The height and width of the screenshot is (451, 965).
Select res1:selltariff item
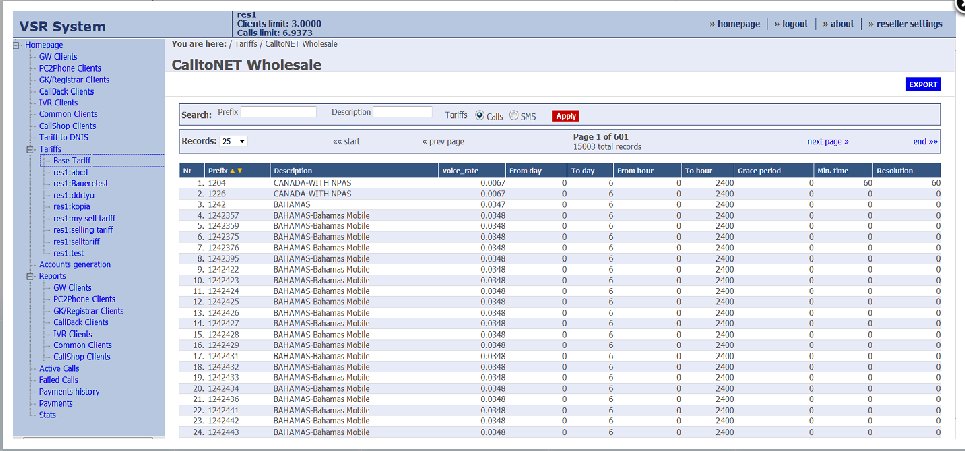click(x=76, y=242)
